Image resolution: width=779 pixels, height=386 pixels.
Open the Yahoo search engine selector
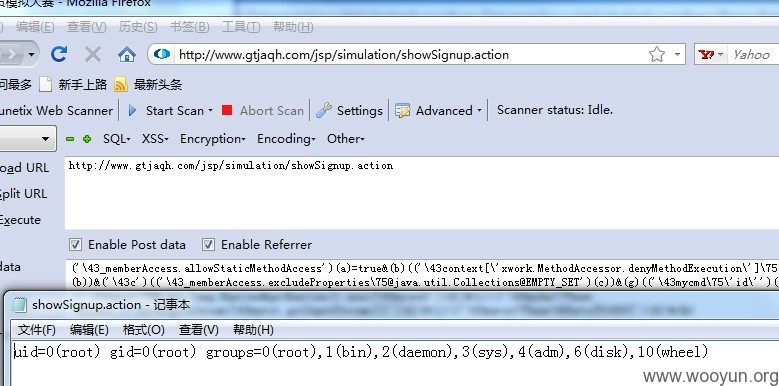(711, 54)
